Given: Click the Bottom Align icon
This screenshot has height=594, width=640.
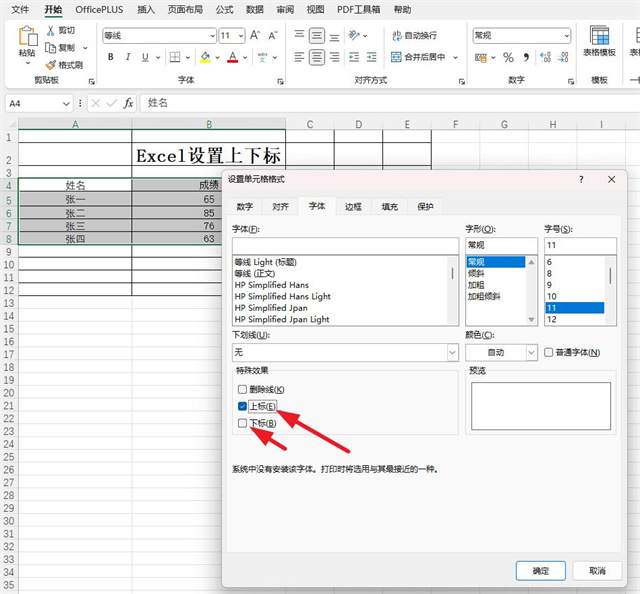Looking at the screenshot, I should [334, 37].
